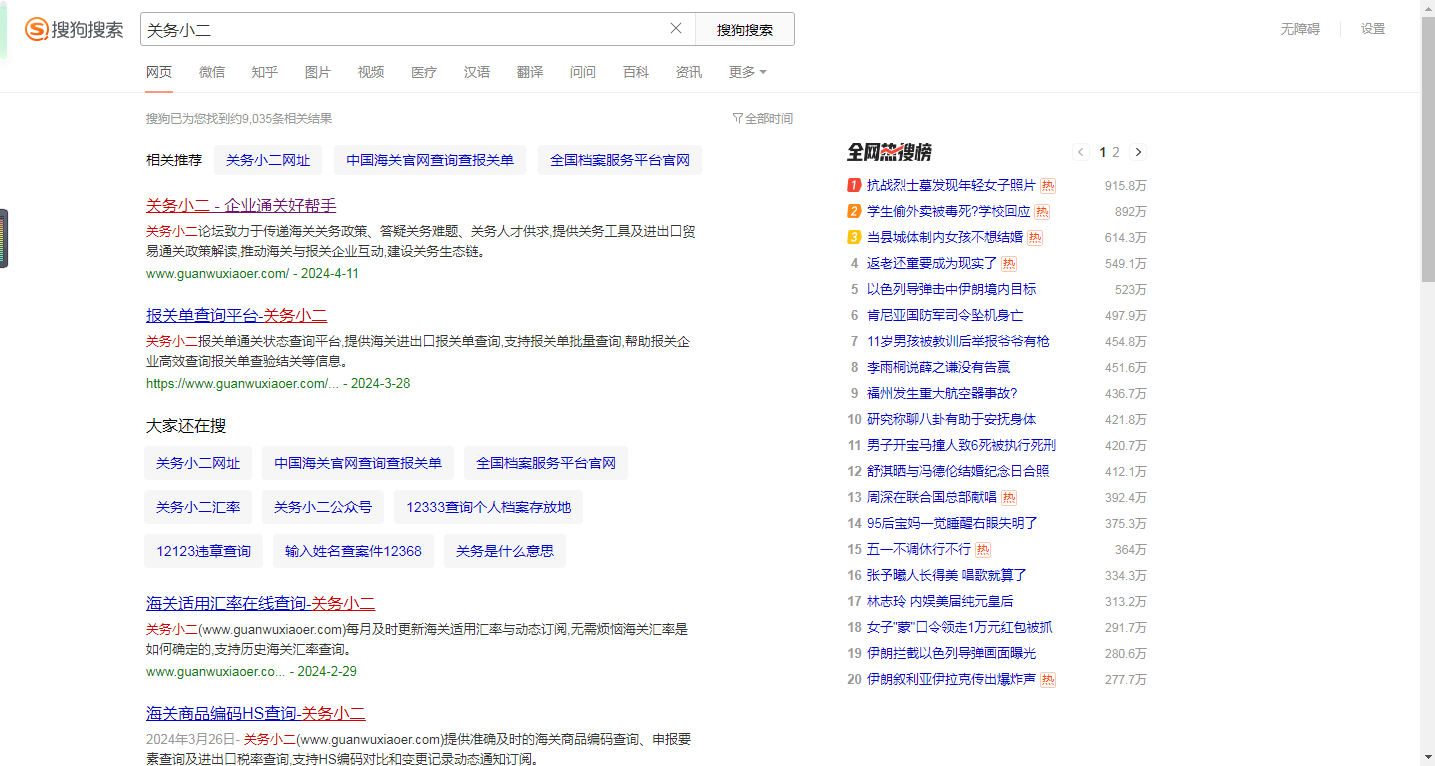Open result 海关适用汇率在线查询-关务小二
Viewport: 1435px width, 766px height.
pyautogui.click(x=260, y=603)
